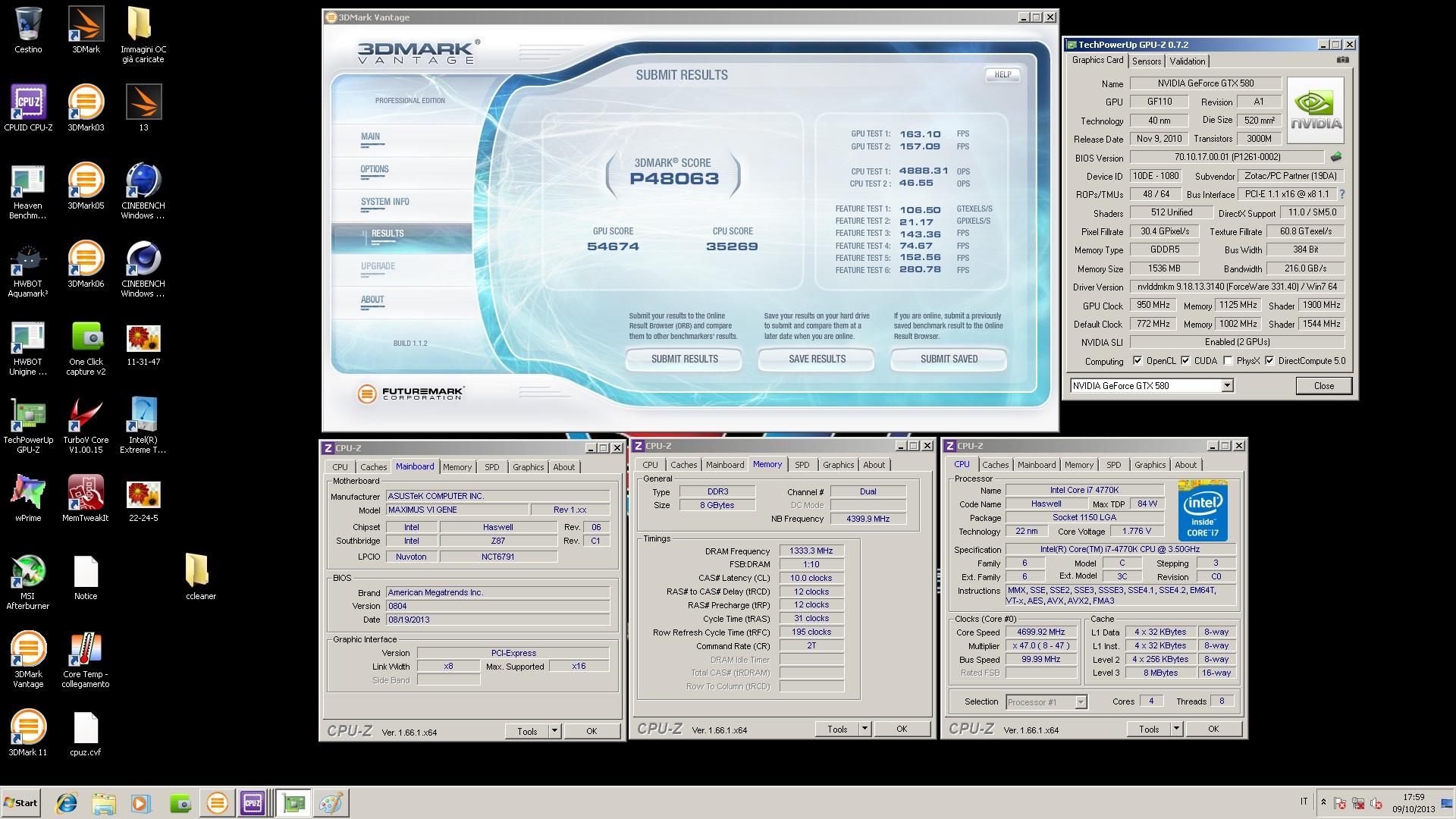
Task: Launch HWBOT Aquamark3 shortcut
Action: (28, 269)
